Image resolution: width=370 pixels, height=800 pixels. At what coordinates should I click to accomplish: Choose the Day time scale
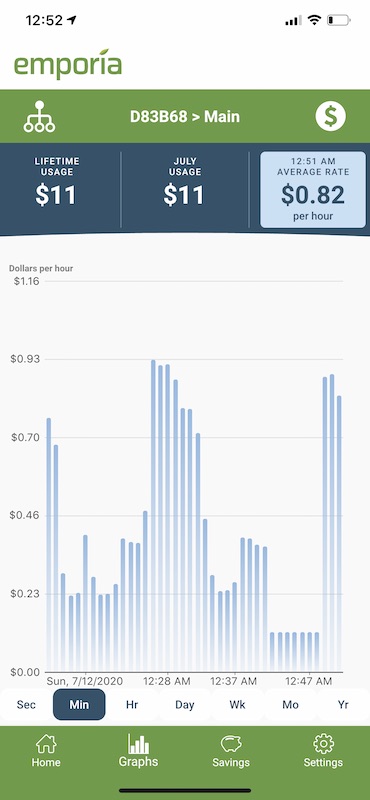pos(185,705)
